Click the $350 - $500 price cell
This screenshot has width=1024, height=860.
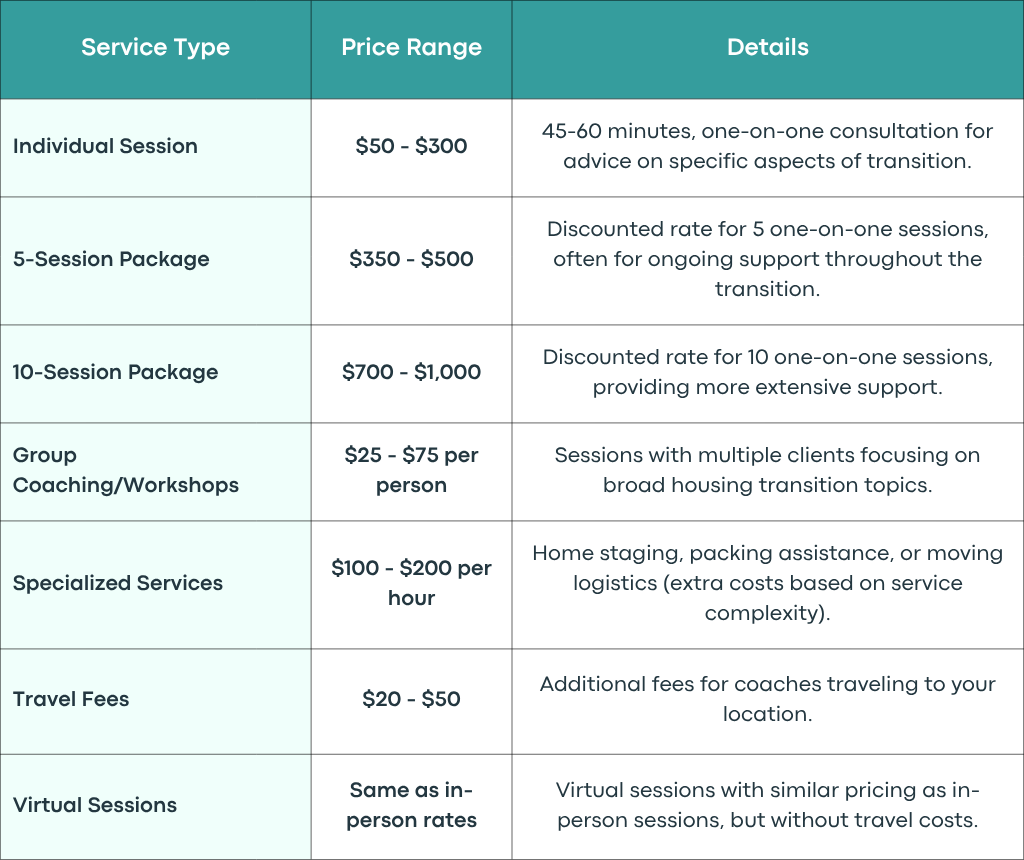pos(411,259)
